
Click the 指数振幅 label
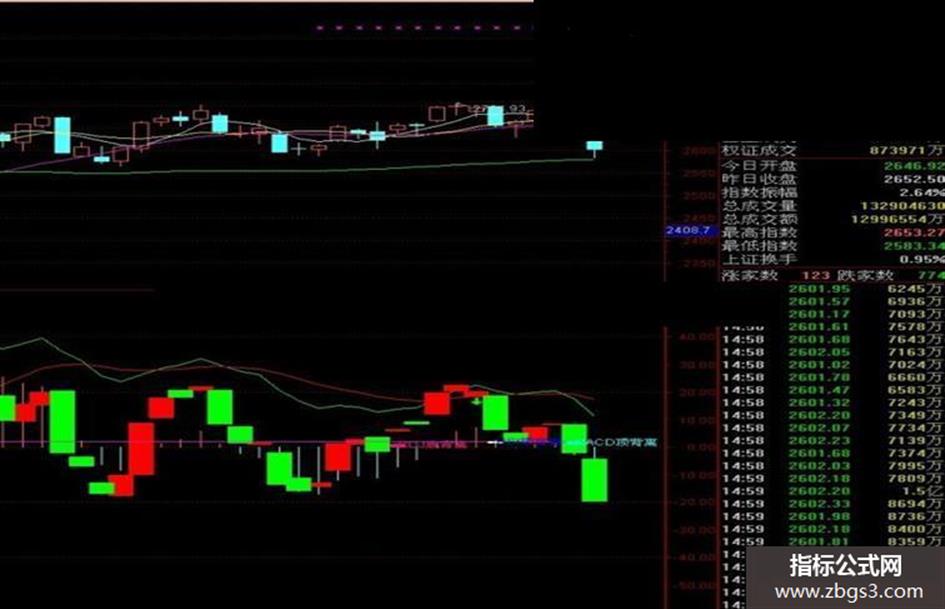(x=759, y=192)
